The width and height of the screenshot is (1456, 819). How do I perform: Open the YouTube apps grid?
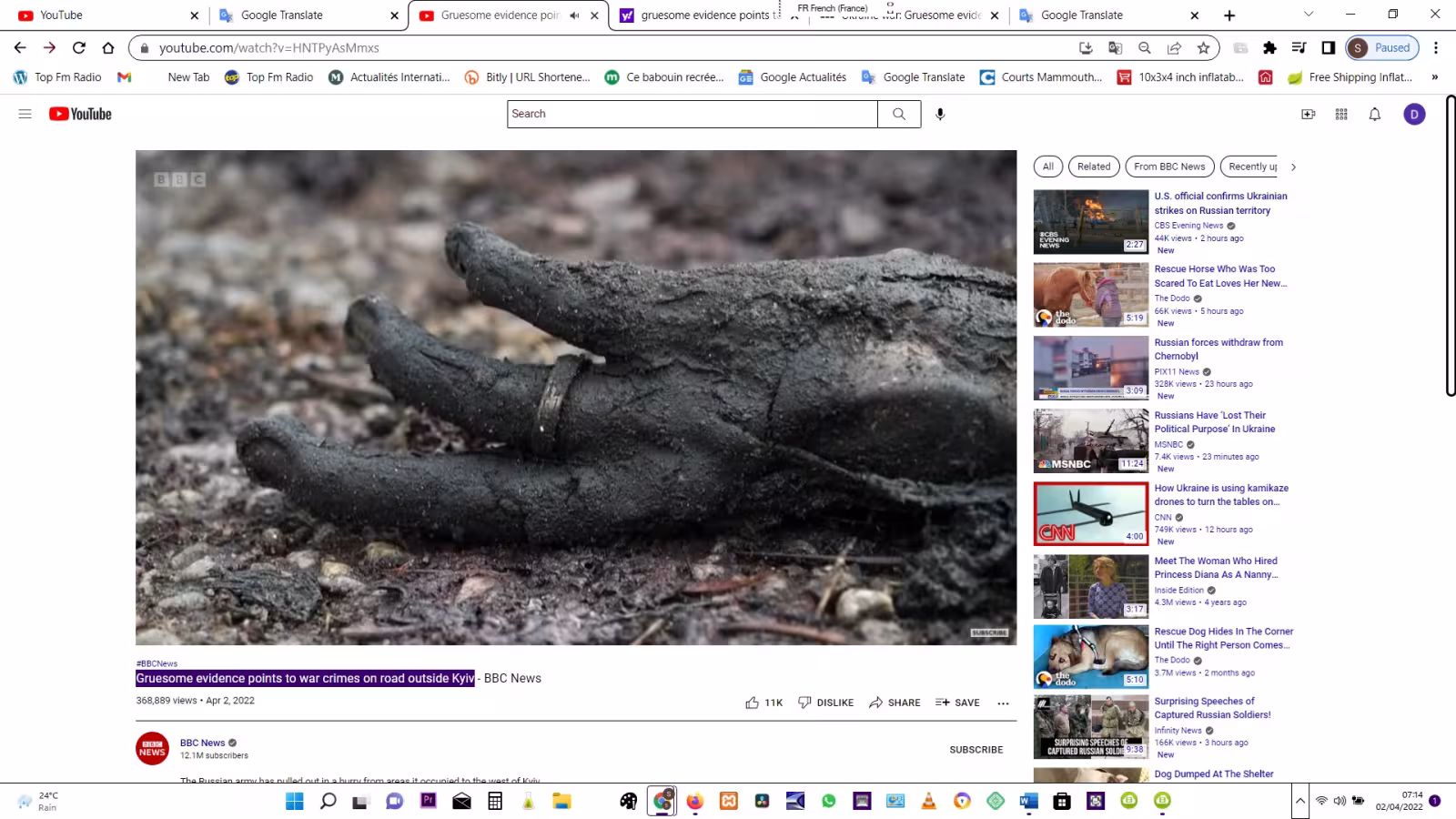[x=1341, y=114]
